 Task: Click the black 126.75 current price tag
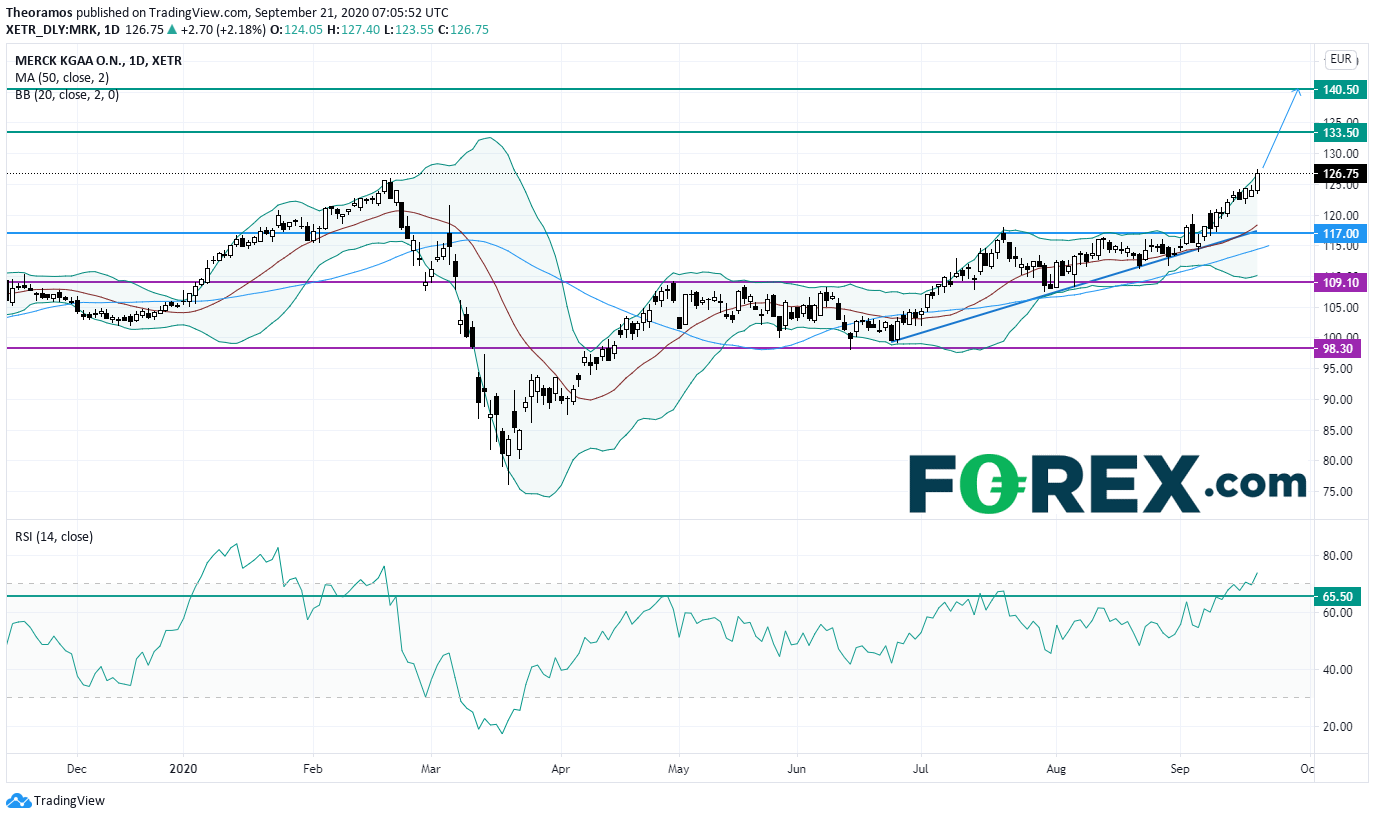point(1340,173)
